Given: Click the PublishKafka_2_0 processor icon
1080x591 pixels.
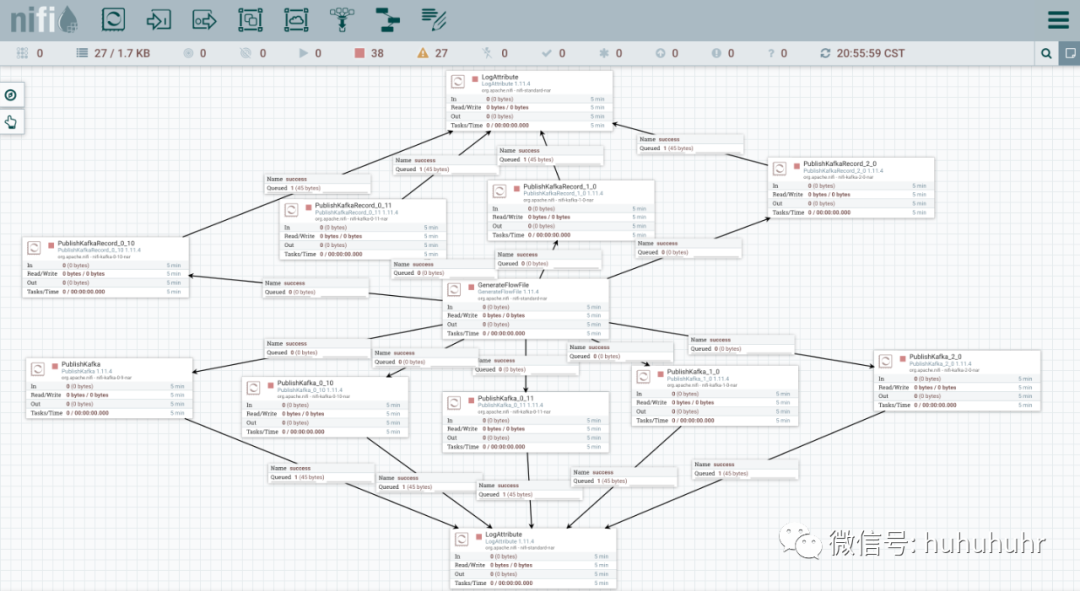Looking at the screenshot, I should pos(886,362).
